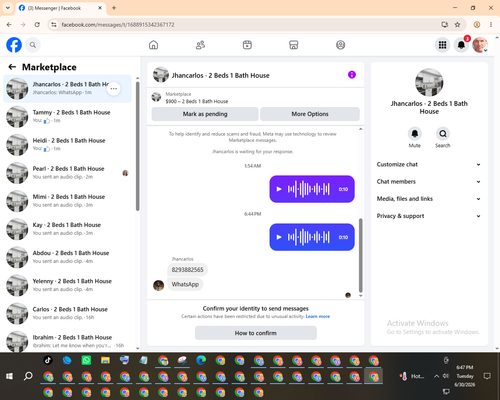Mute the conversation with the bell icon
This screenshot has width=500, height=400.
(x=415, y=134)
